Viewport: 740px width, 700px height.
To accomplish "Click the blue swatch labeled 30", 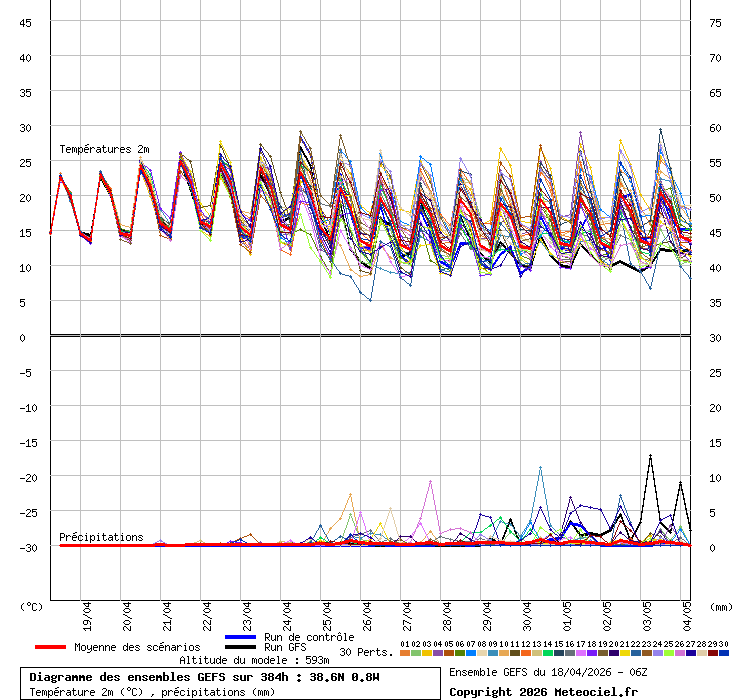I will click(723, 653).
